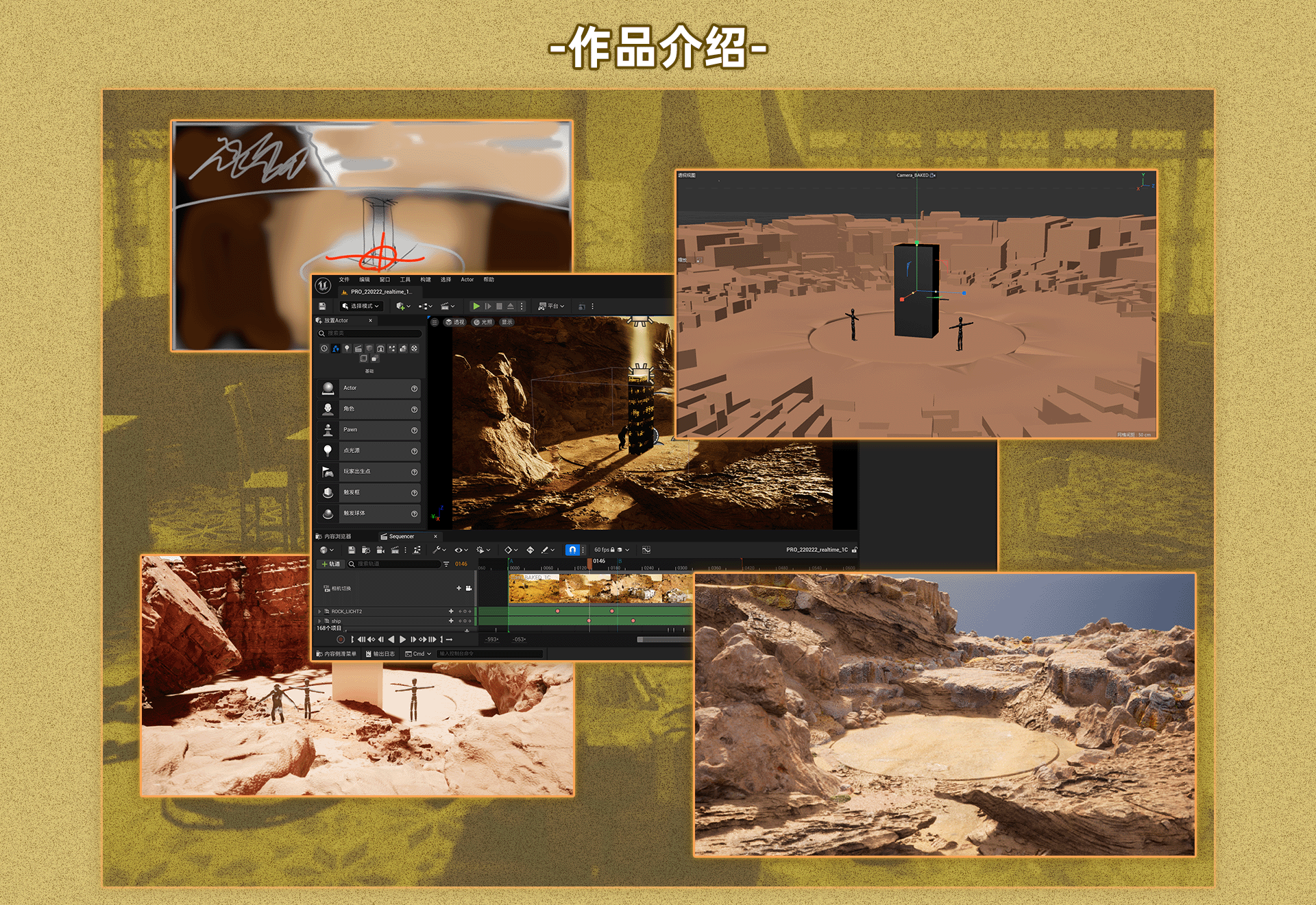Toggle the loop arrow in playback controls
This screenshot has width=1316, height=905.
[449, 640]
